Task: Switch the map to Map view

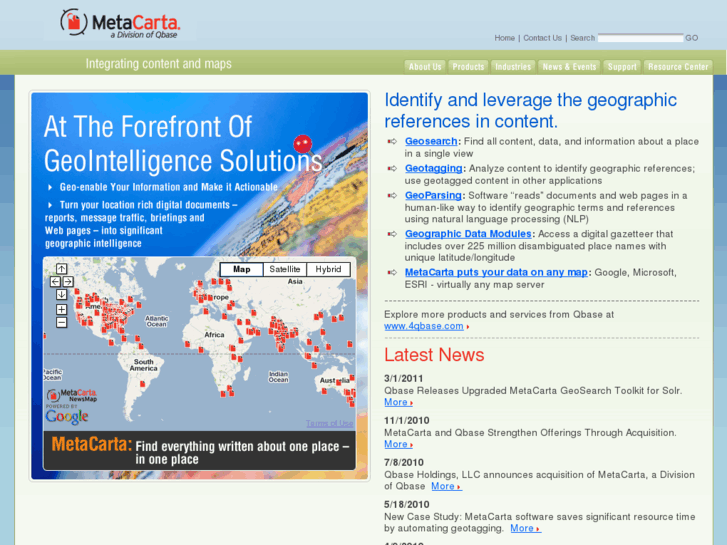Action: point(242,269)
